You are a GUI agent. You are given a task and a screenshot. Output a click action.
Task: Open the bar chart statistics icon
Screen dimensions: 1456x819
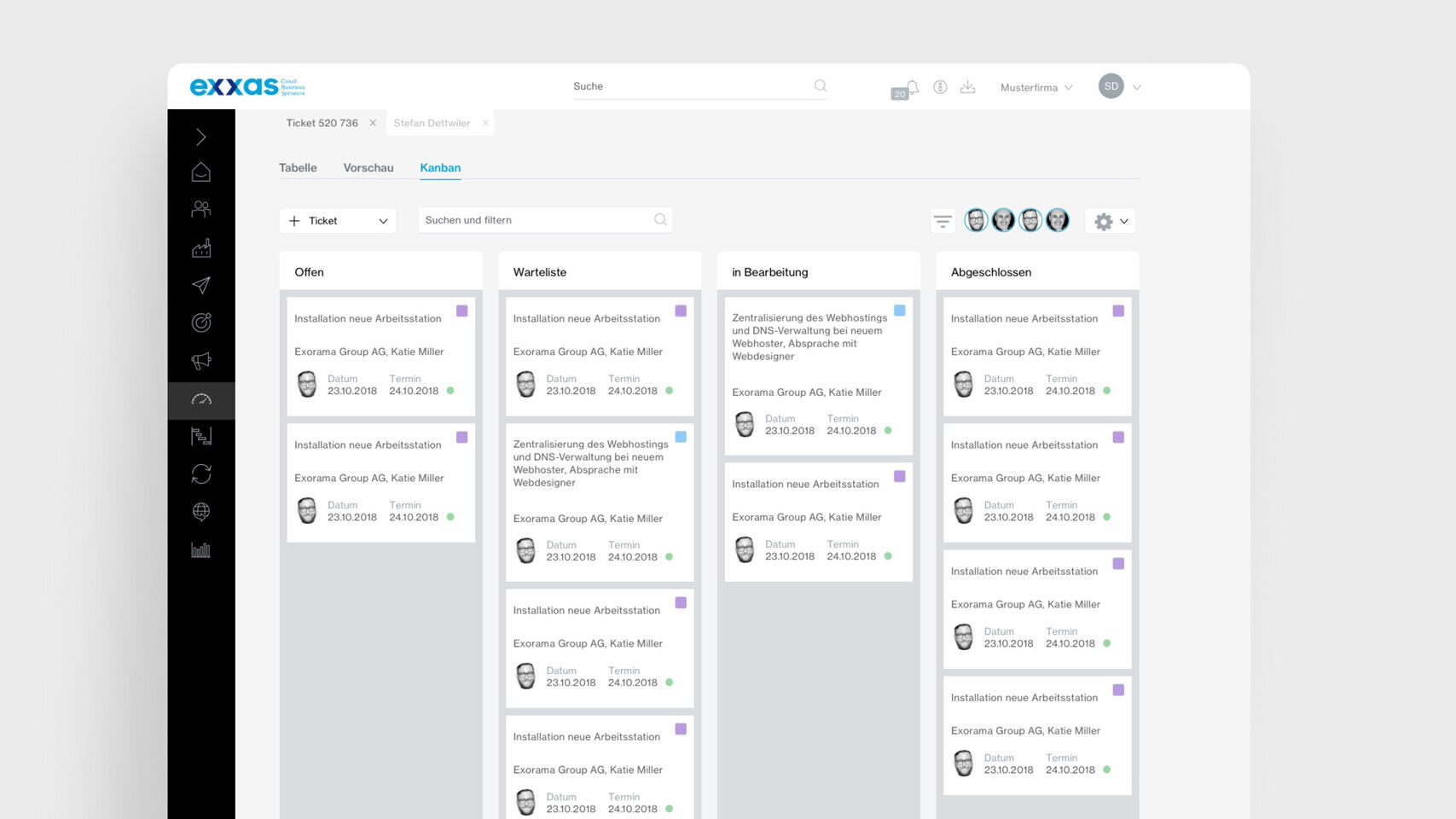tap(201, 549)
